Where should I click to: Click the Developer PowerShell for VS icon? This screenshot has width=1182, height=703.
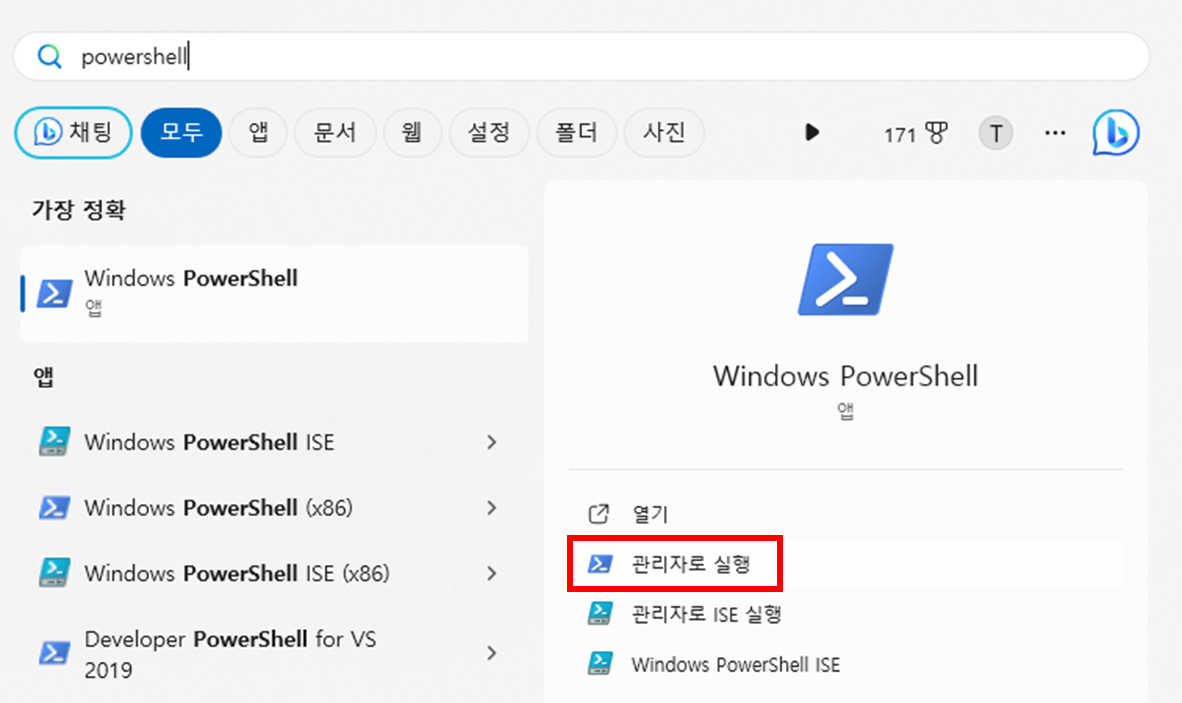tap(54, 653)
